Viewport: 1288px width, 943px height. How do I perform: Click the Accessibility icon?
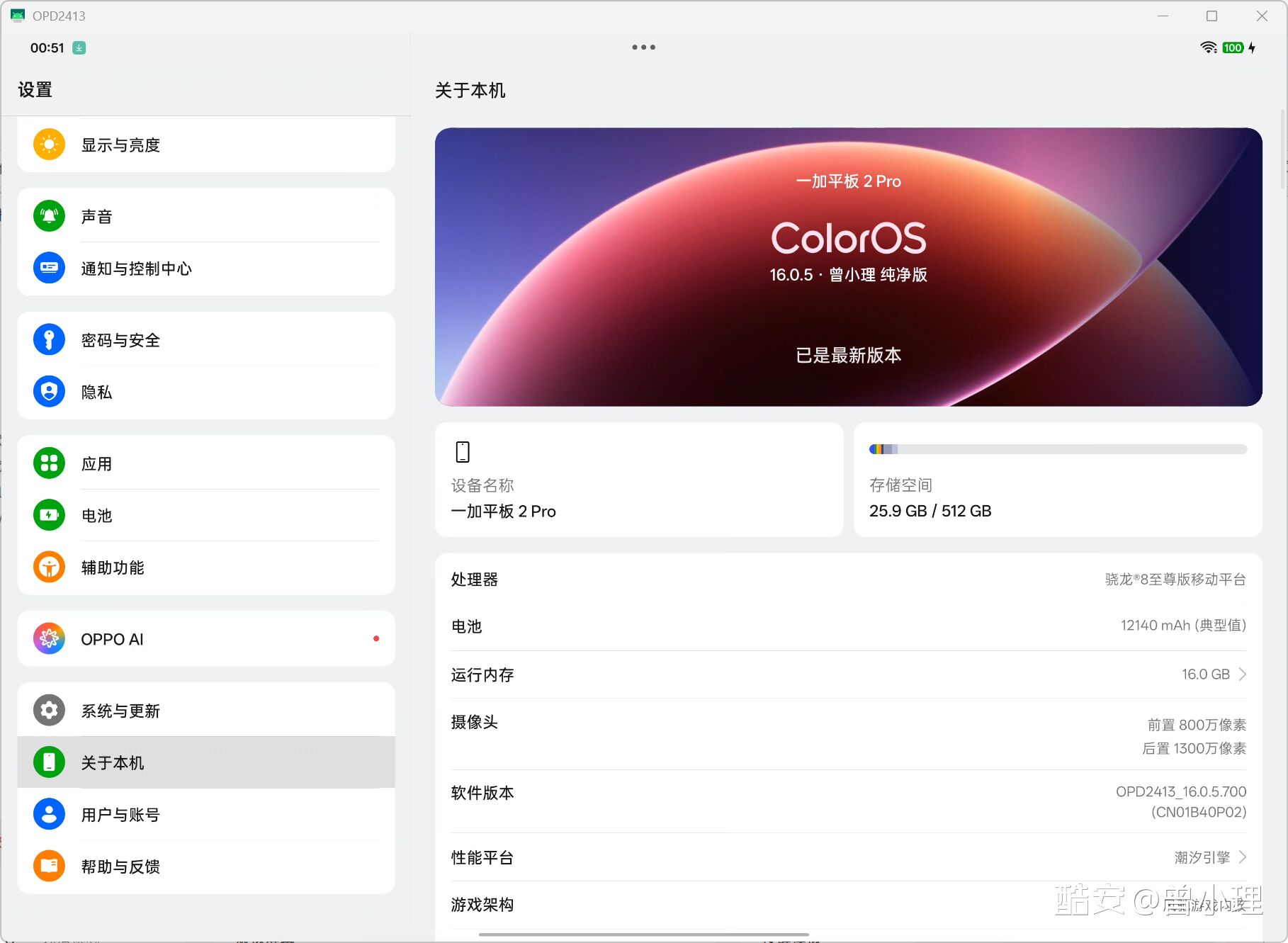click(49, 567)
